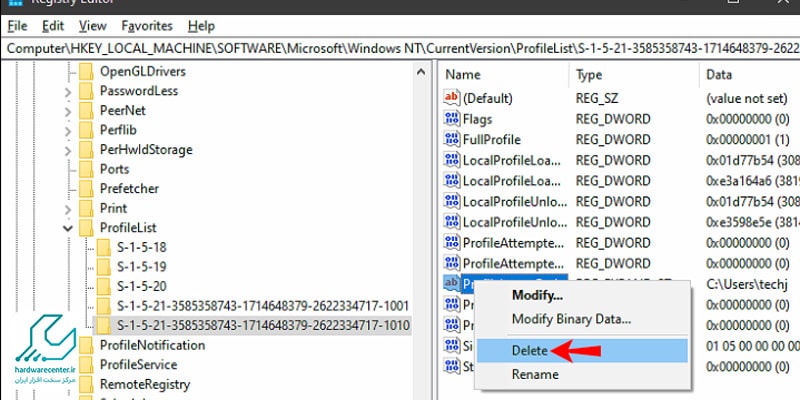
Task: Select the SID key ending in -1010
Action: coord(263,325)
